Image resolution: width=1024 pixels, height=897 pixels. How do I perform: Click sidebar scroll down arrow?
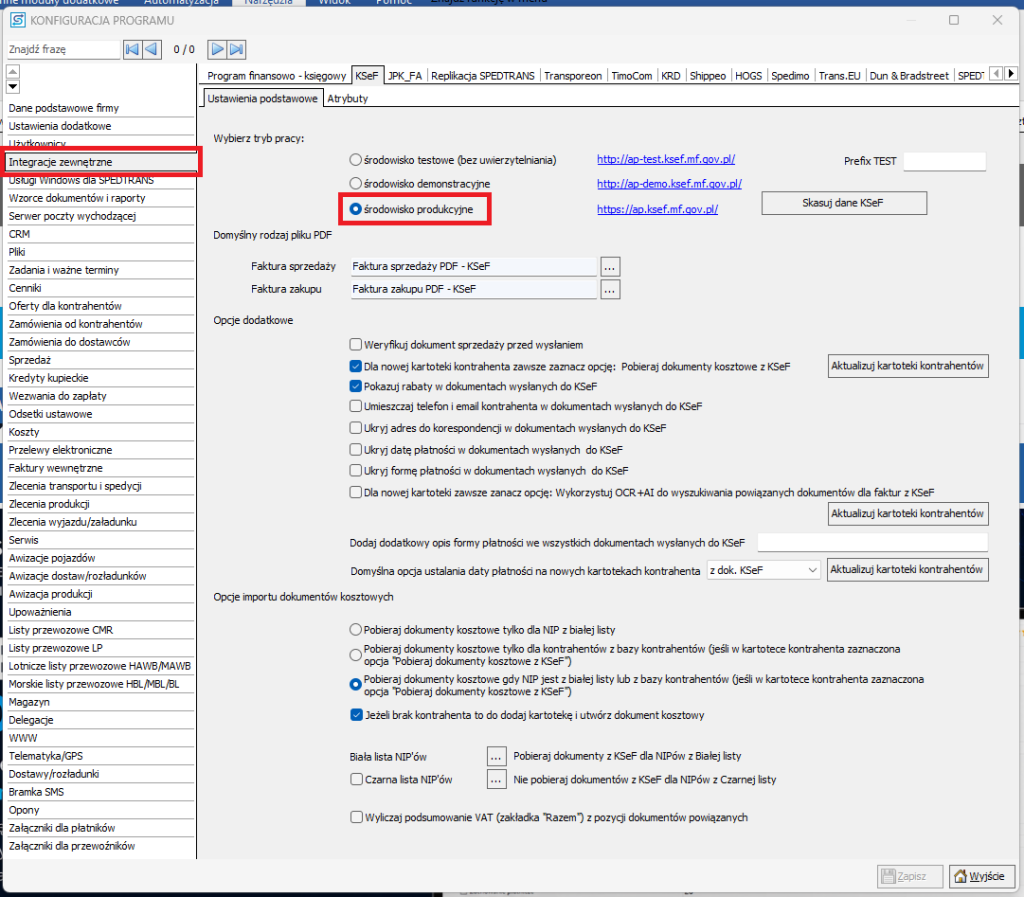click(13, 87)
